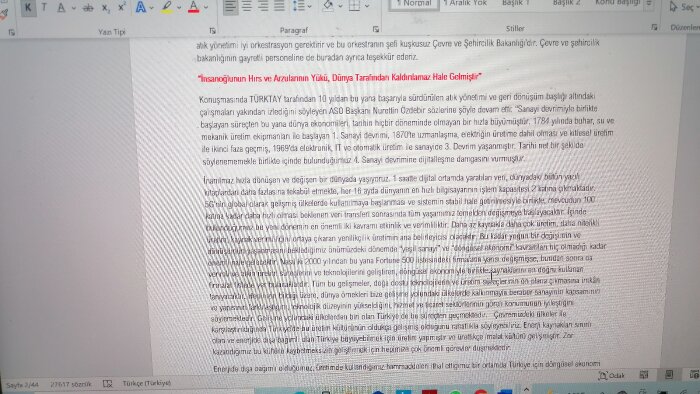Expand the styles gallery

650,4
